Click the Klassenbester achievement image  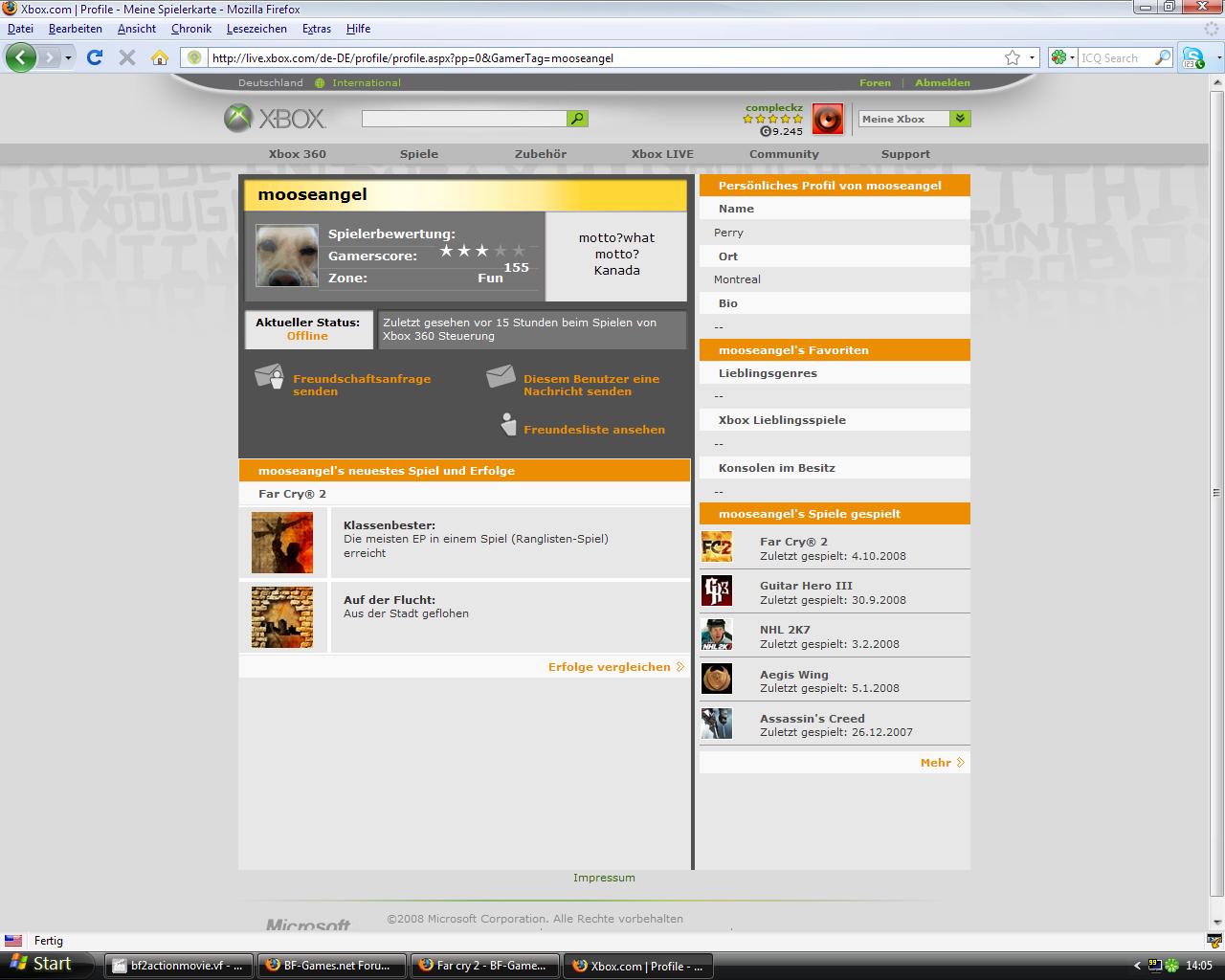282,543
